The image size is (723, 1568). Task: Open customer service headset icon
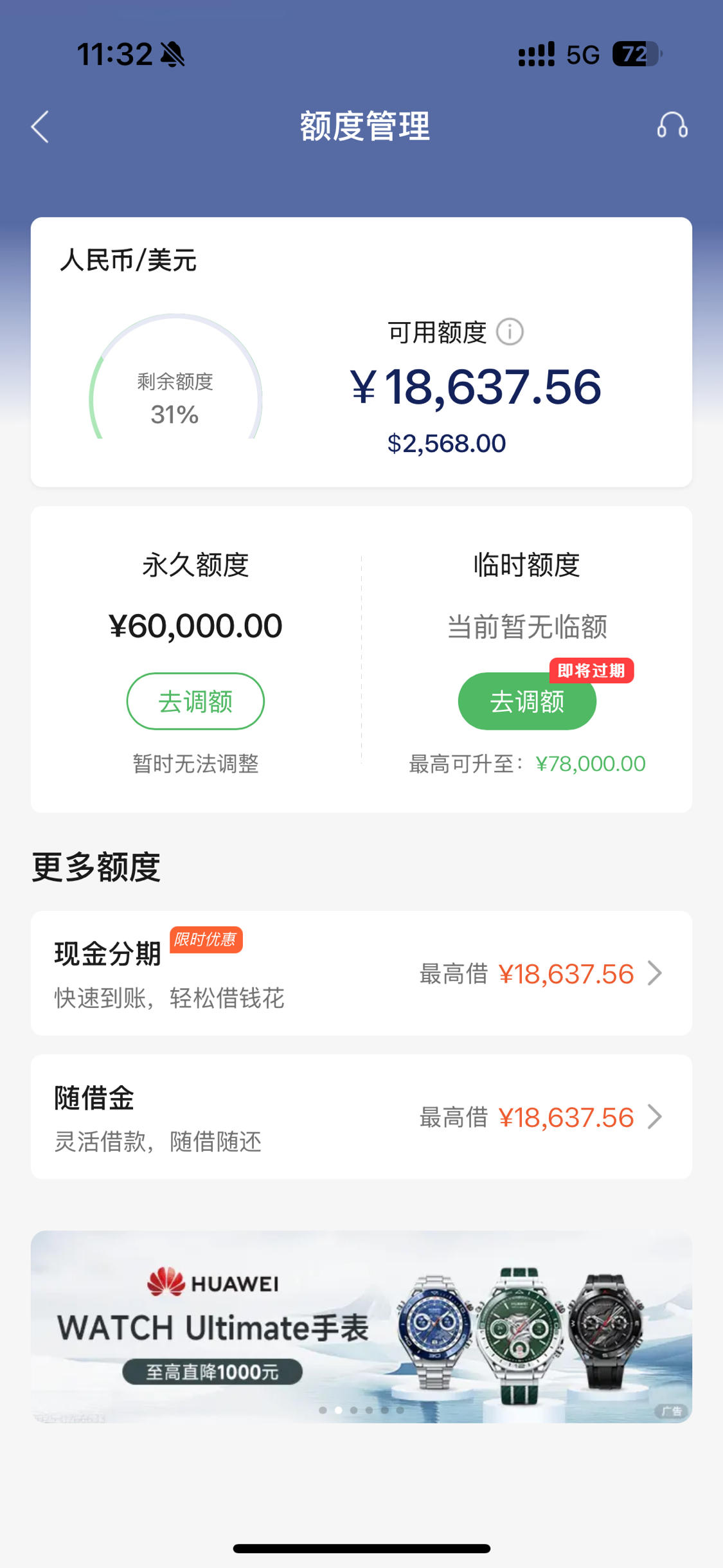click(x=672, y=125)
